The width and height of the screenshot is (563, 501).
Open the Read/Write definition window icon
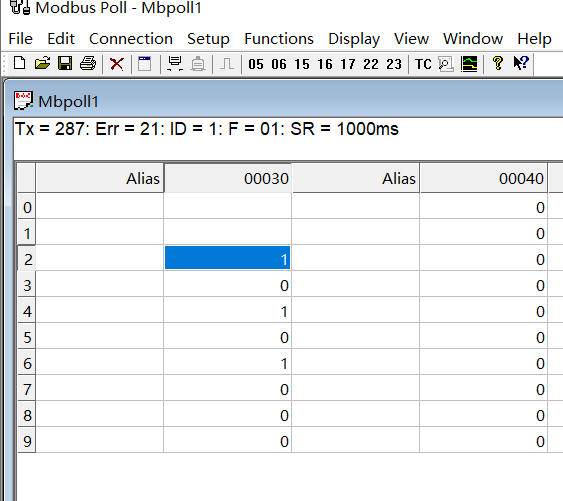pyautogui.click(x=144, y=64)
